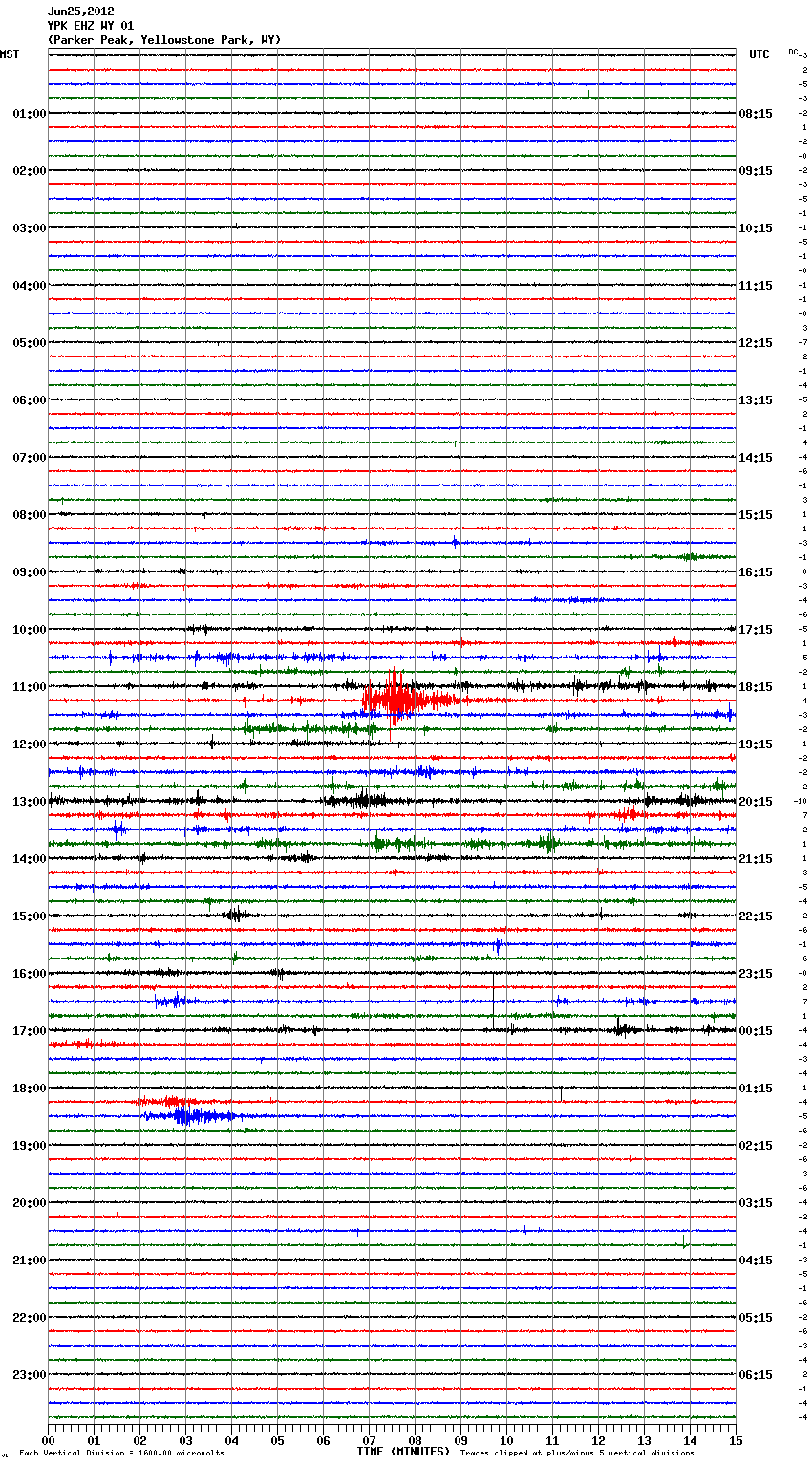Screen dimensions: 812x1466
Task: Select the 20:00 MST time label
Action: (x=30, y=1203)
